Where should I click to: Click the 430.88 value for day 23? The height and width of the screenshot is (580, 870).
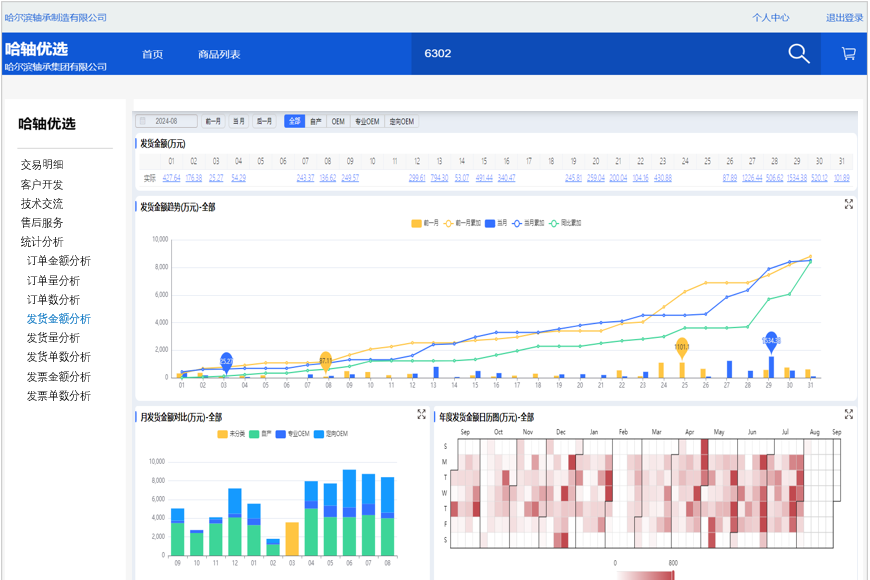pos(663,178)
